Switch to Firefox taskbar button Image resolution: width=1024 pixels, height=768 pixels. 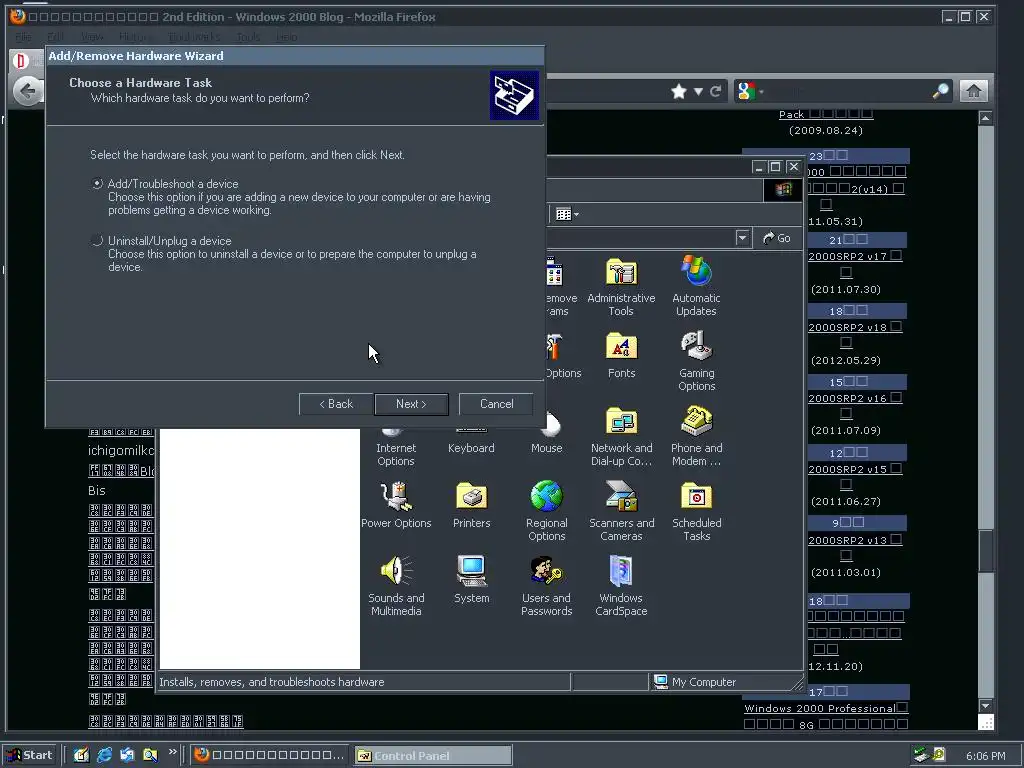pyautogui.click(x=269, y=755)
